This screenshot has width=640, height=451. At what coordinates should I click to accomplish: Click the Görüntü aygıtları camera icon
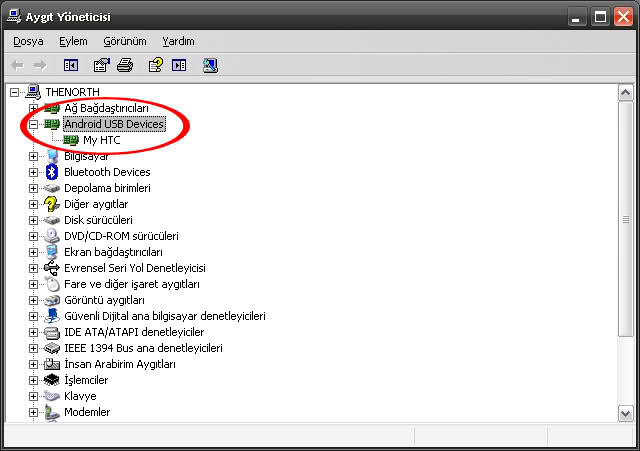52,300
